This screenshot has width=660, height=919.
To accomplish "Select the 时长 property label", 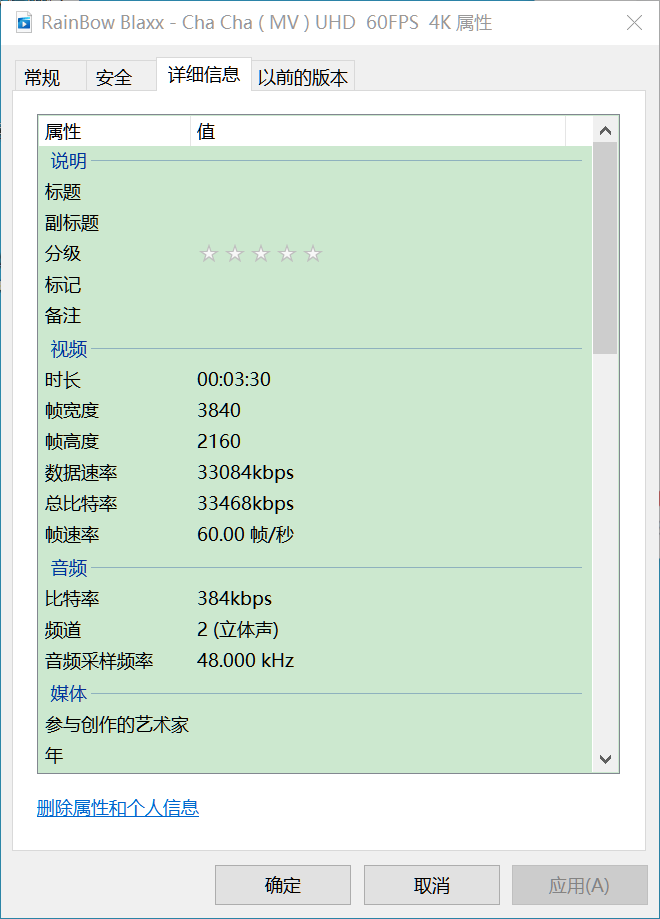I will (x=63, y=380).
